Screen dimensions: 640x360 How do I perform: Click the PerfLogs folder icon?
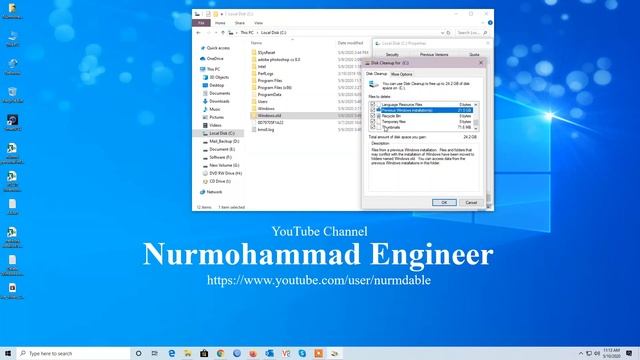254,74
